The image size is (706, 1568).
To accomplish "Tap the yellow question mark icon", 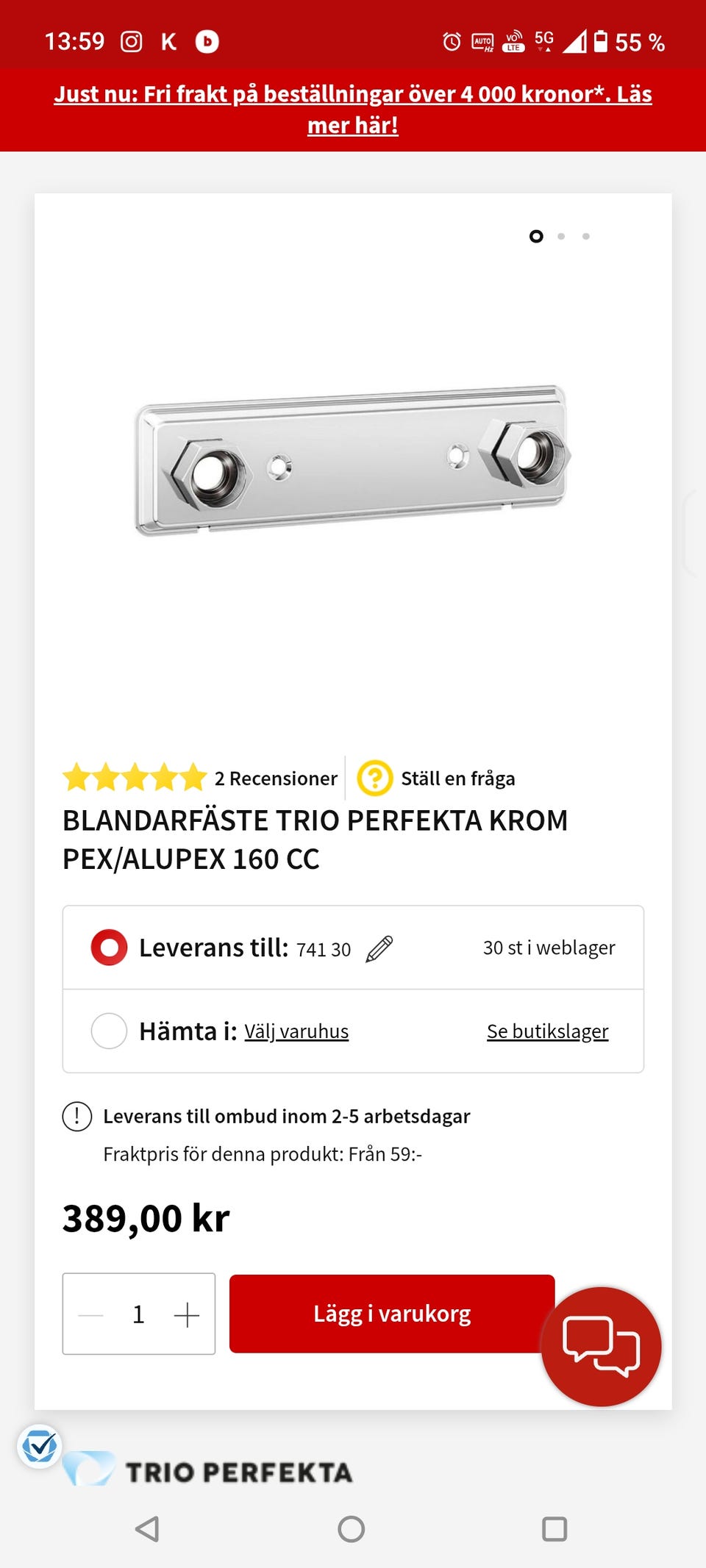I will 374,778.
